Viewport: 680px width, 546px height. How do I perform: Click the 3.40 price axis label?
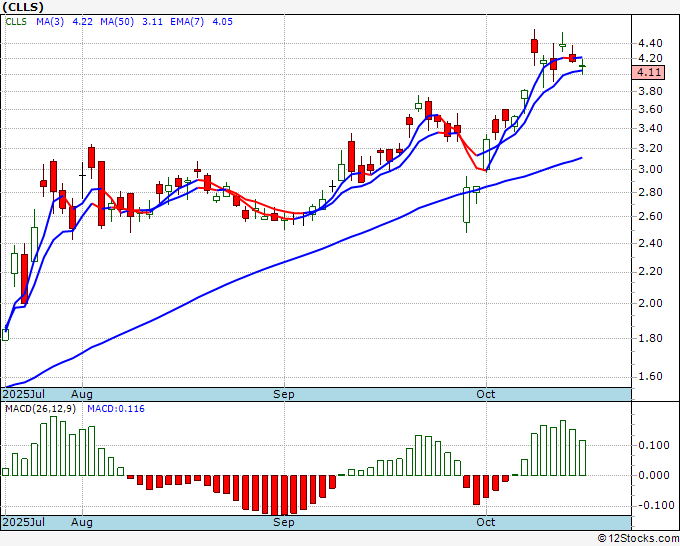650,128
